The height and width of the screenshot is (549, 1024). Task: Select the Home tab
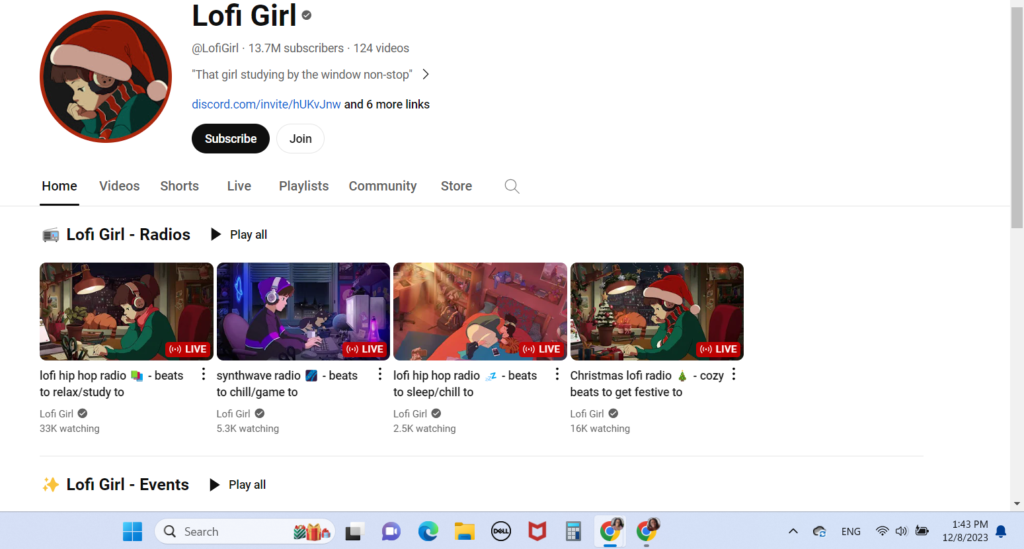point(59,186)
